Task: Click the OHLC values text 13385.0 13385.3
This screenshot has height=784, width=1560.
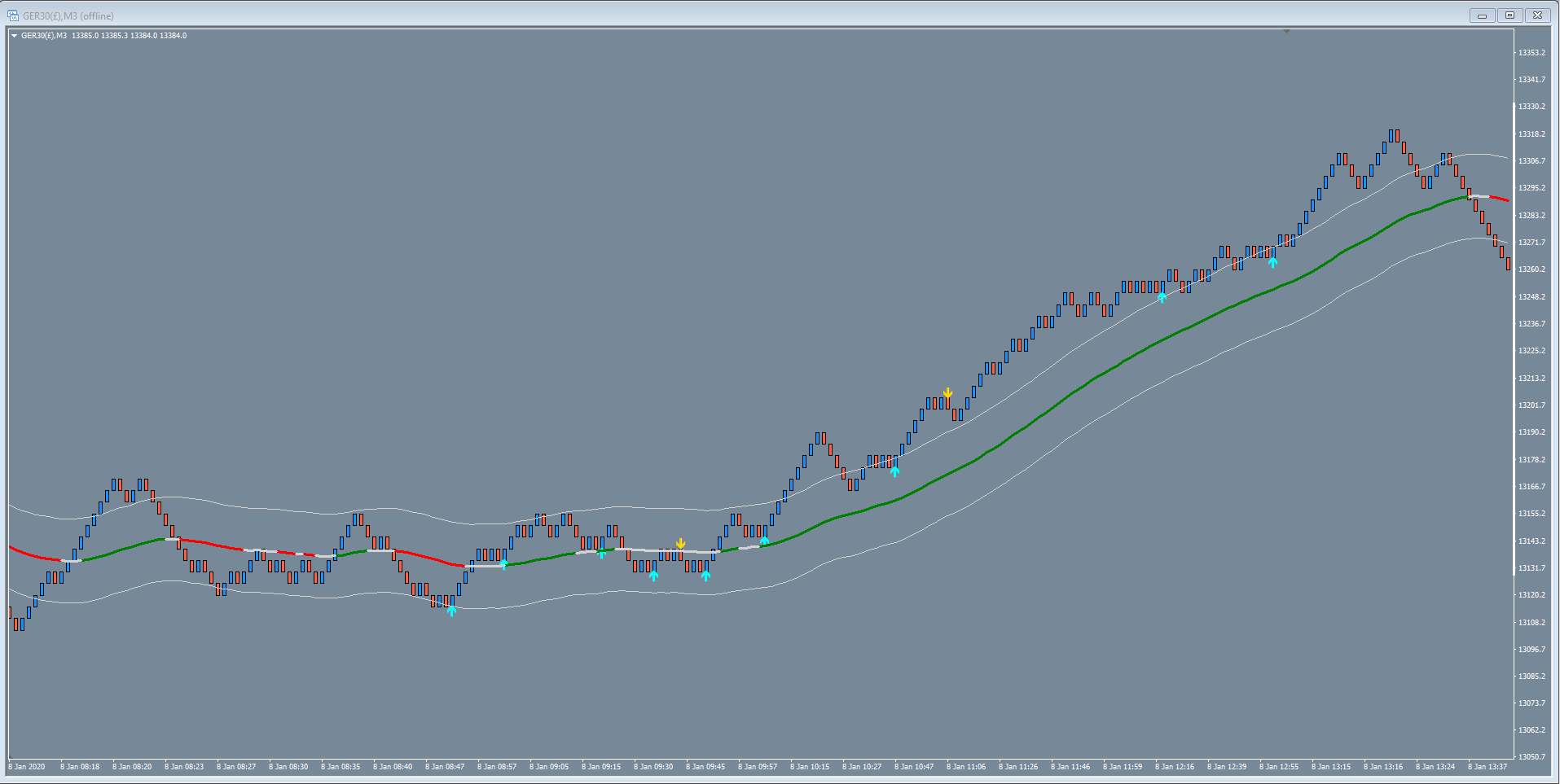Action: [99, 36]
